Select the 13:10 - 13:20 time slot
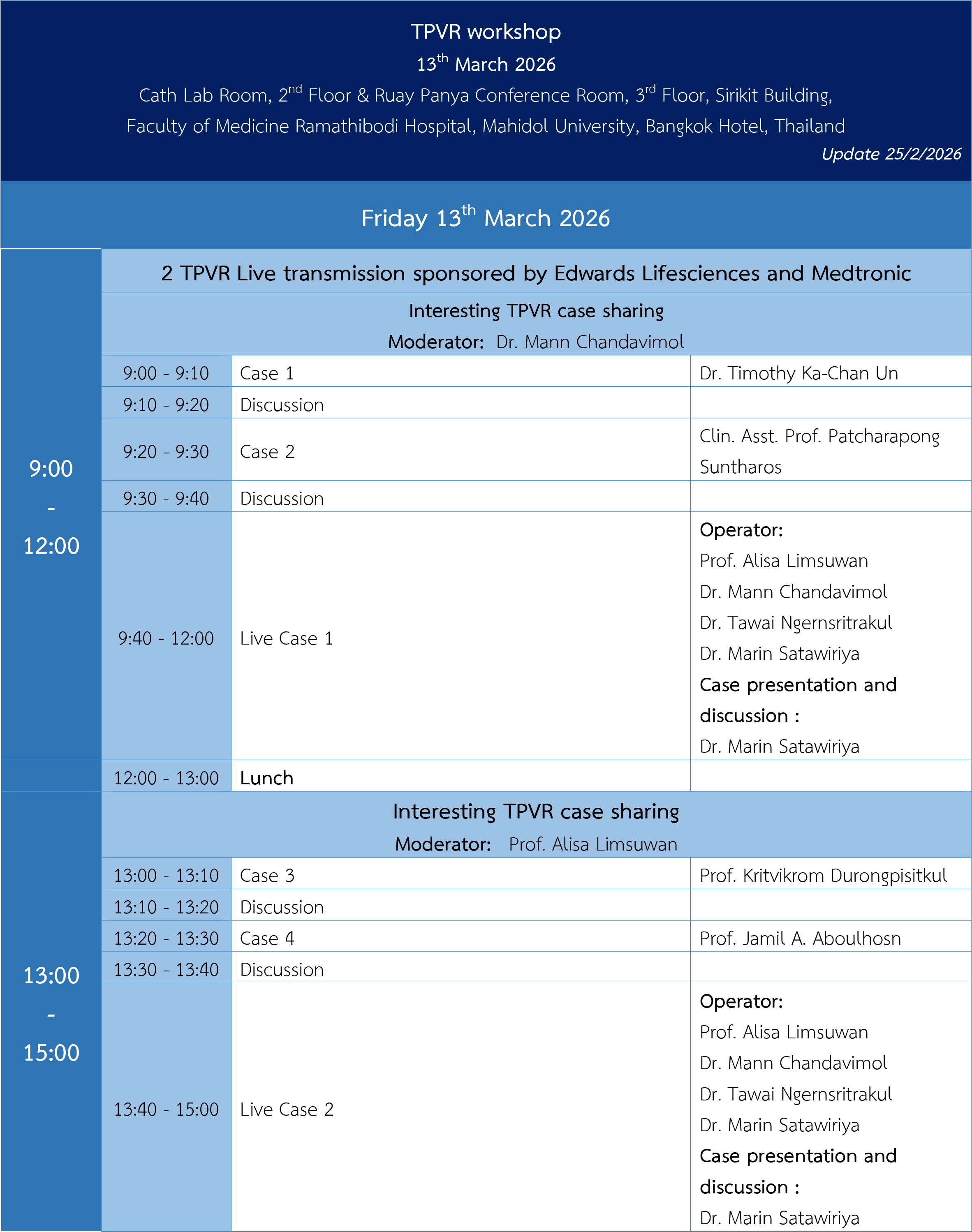 click(x=166, y=907)
